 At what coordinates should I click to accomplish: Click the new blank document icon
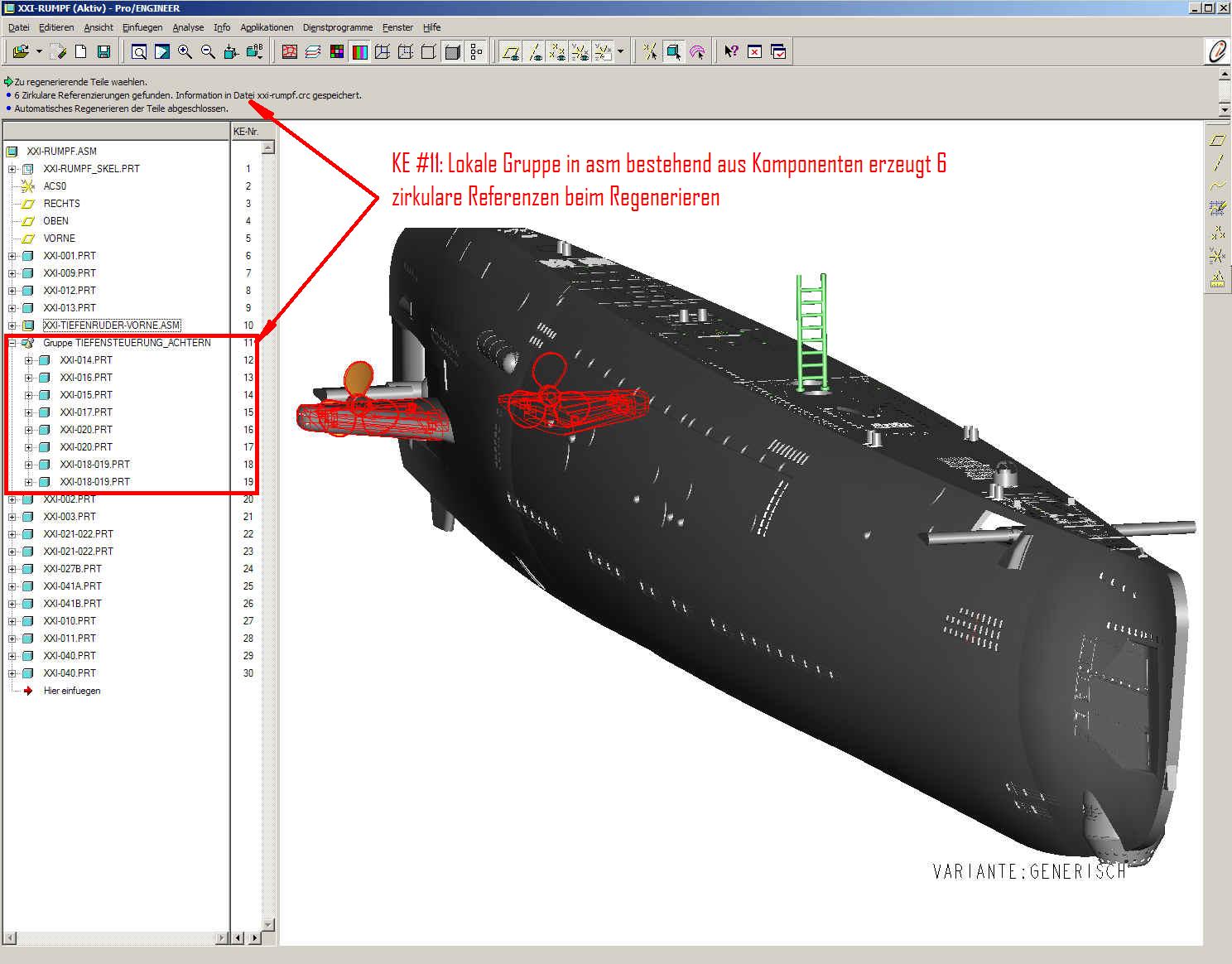click(x=81, y=52)
